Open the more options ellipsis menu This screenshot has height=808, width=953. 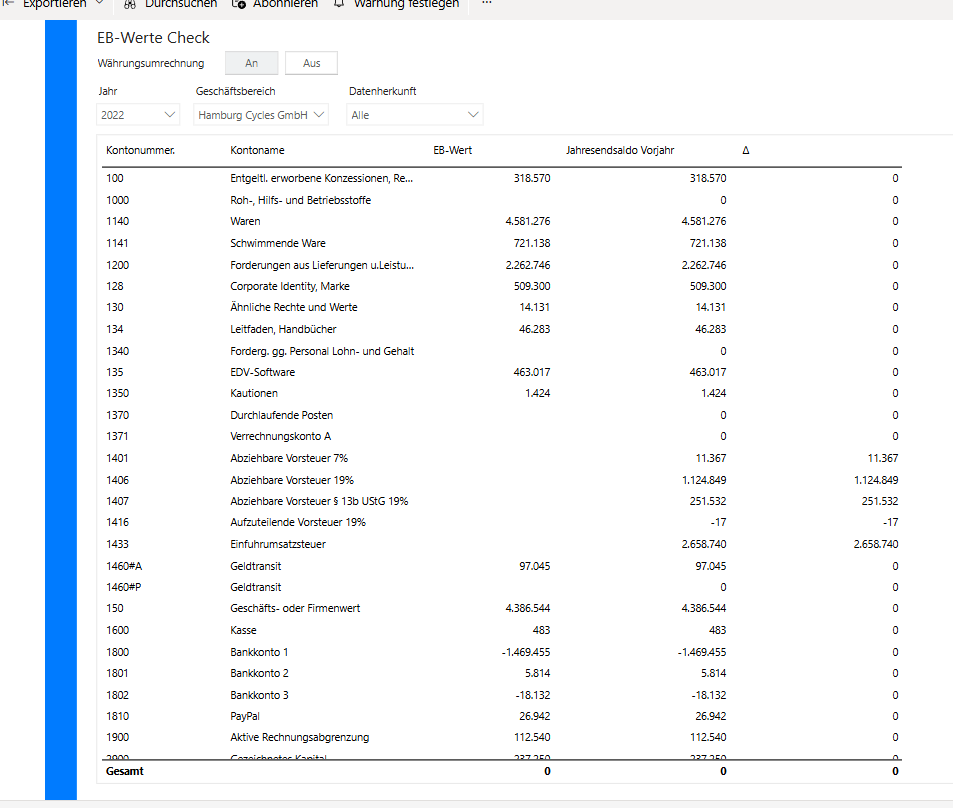486,3
